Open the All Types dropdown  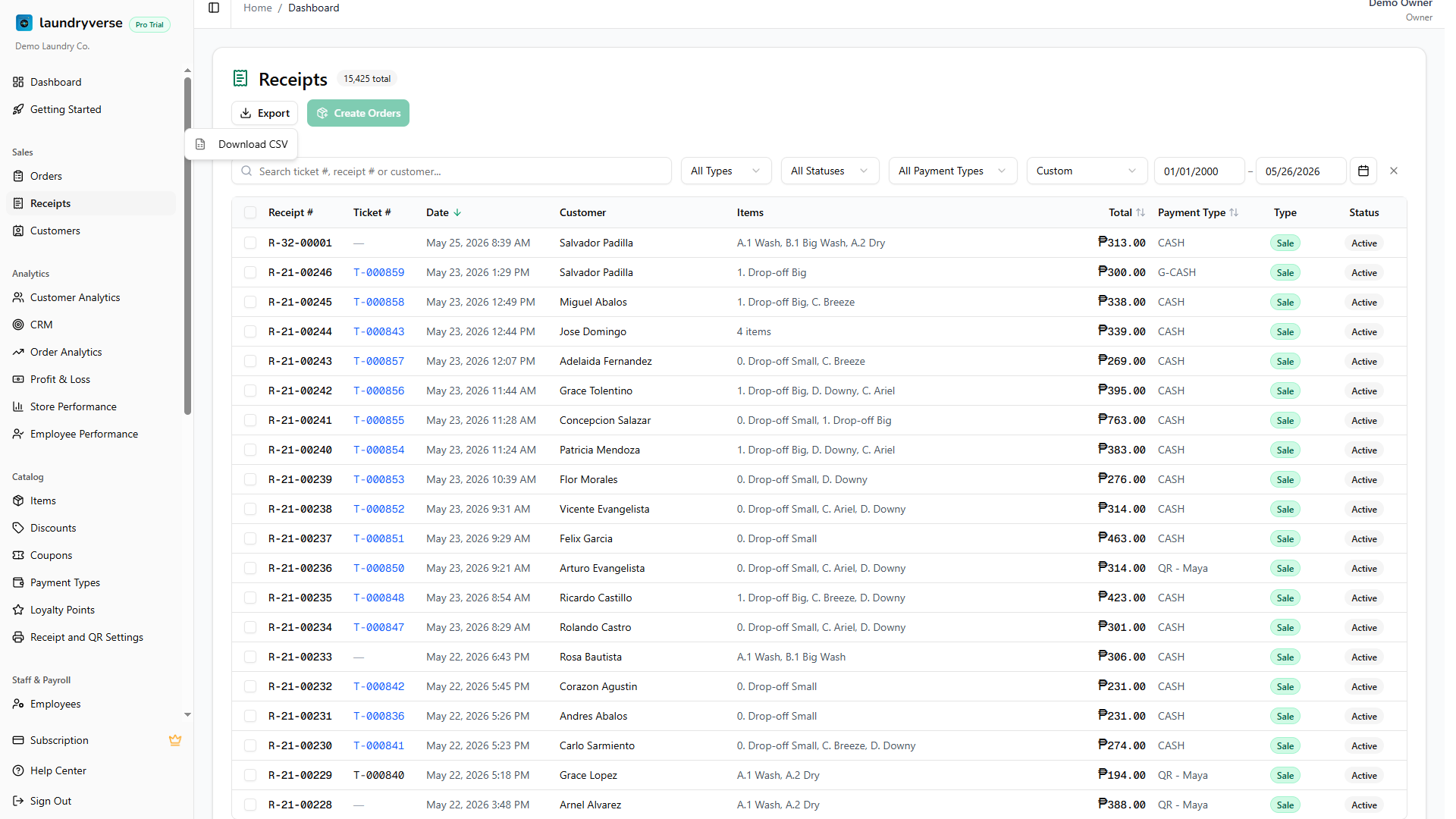[x=726, y=171]
